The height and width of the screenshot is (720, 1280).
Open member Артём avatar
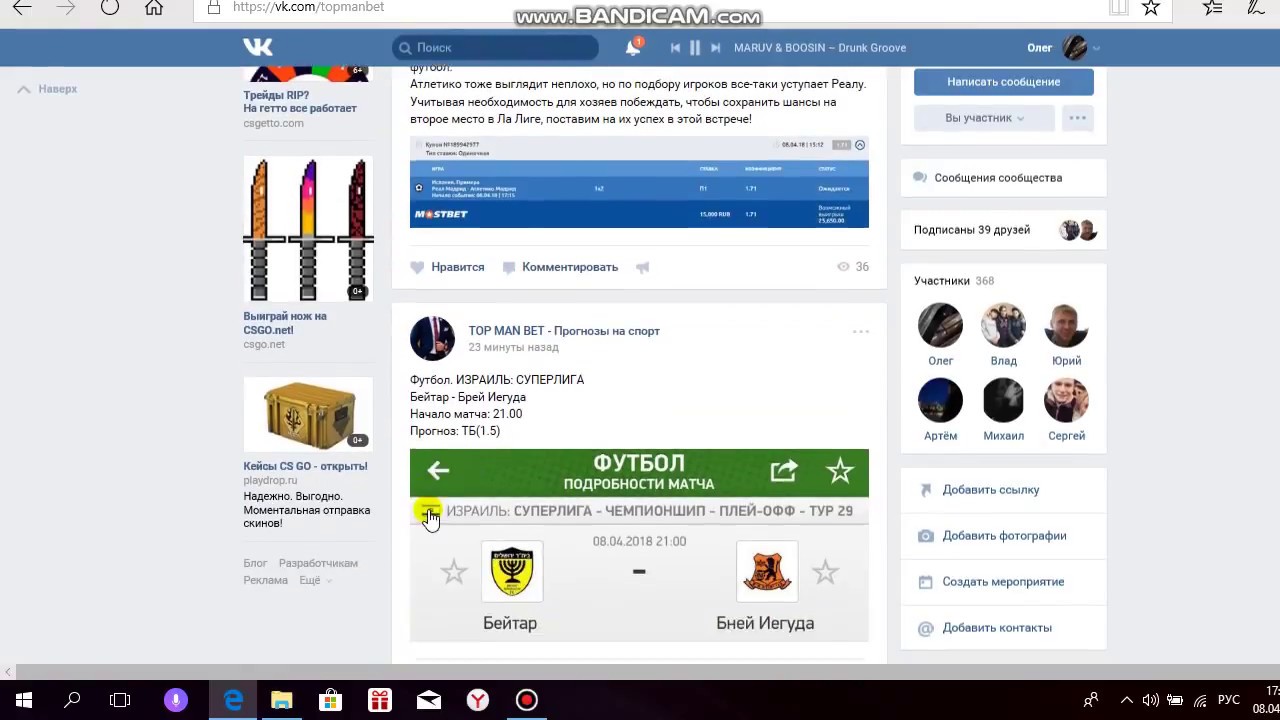click(x=940, y=401)
